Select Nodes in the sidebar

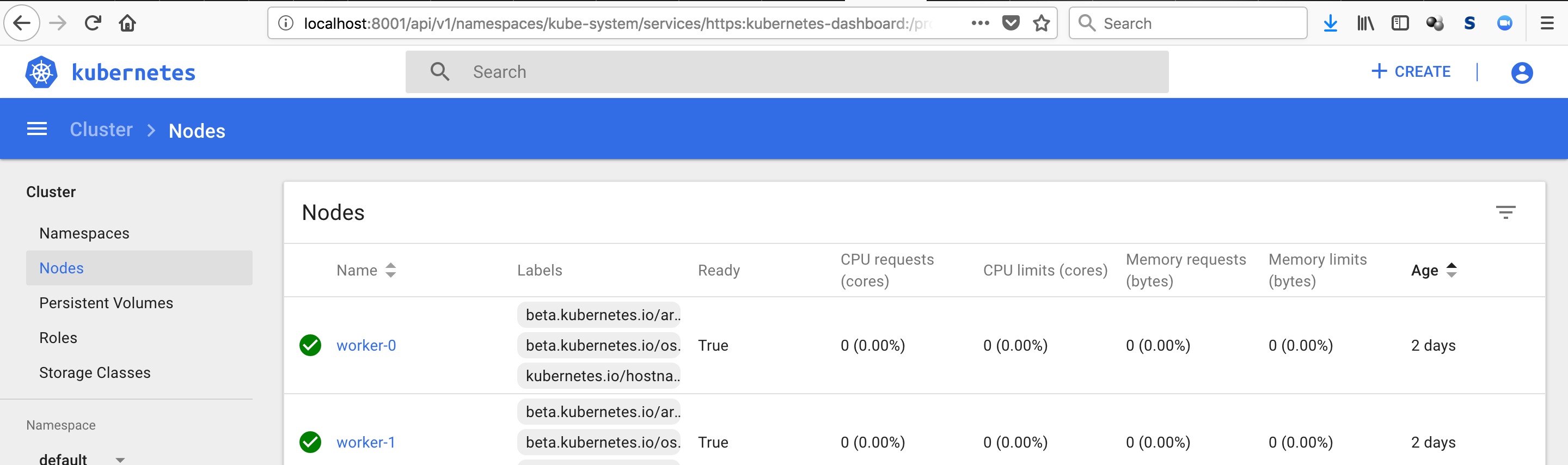point(139,268)
